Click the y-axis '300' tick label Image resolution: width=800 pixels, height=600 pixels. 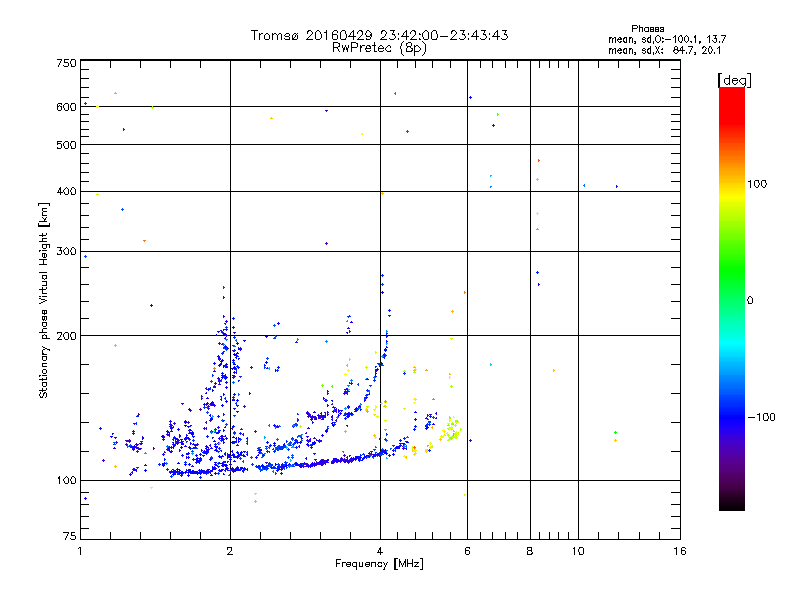[x=67, y=251]
